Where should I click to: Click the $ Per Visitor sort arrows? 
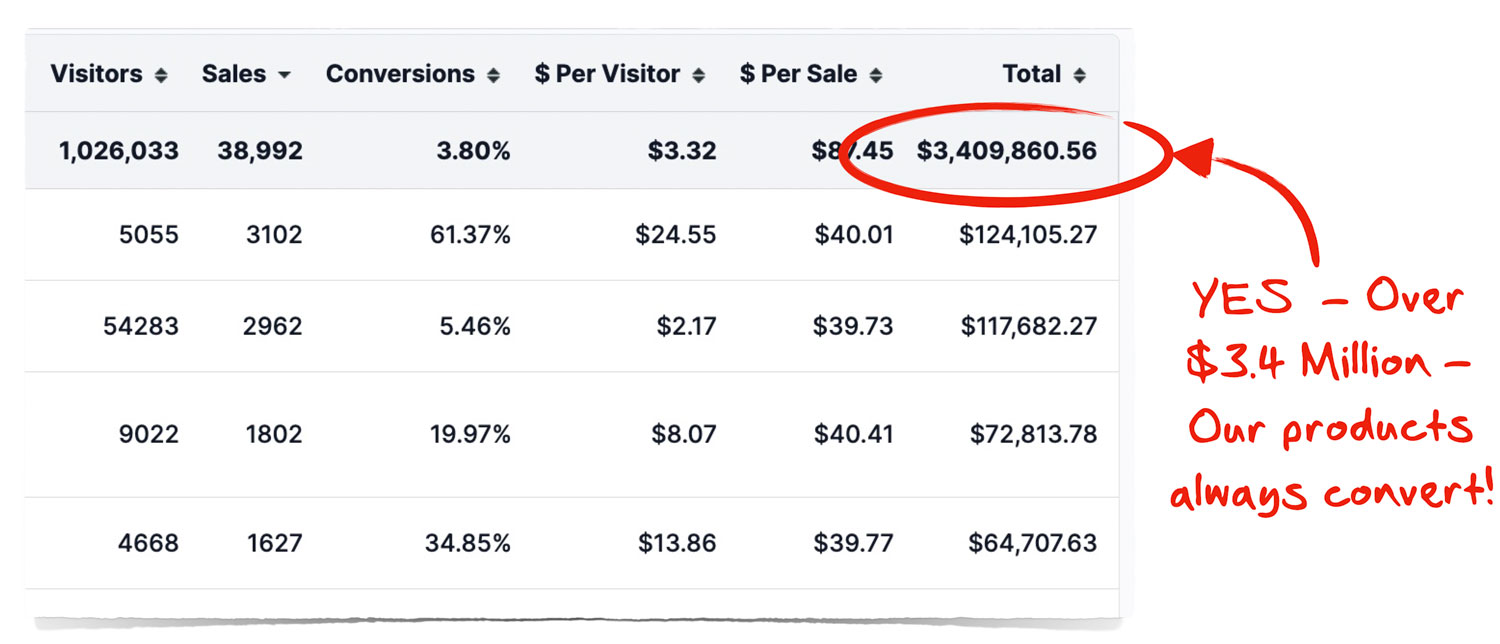point(698,76)
